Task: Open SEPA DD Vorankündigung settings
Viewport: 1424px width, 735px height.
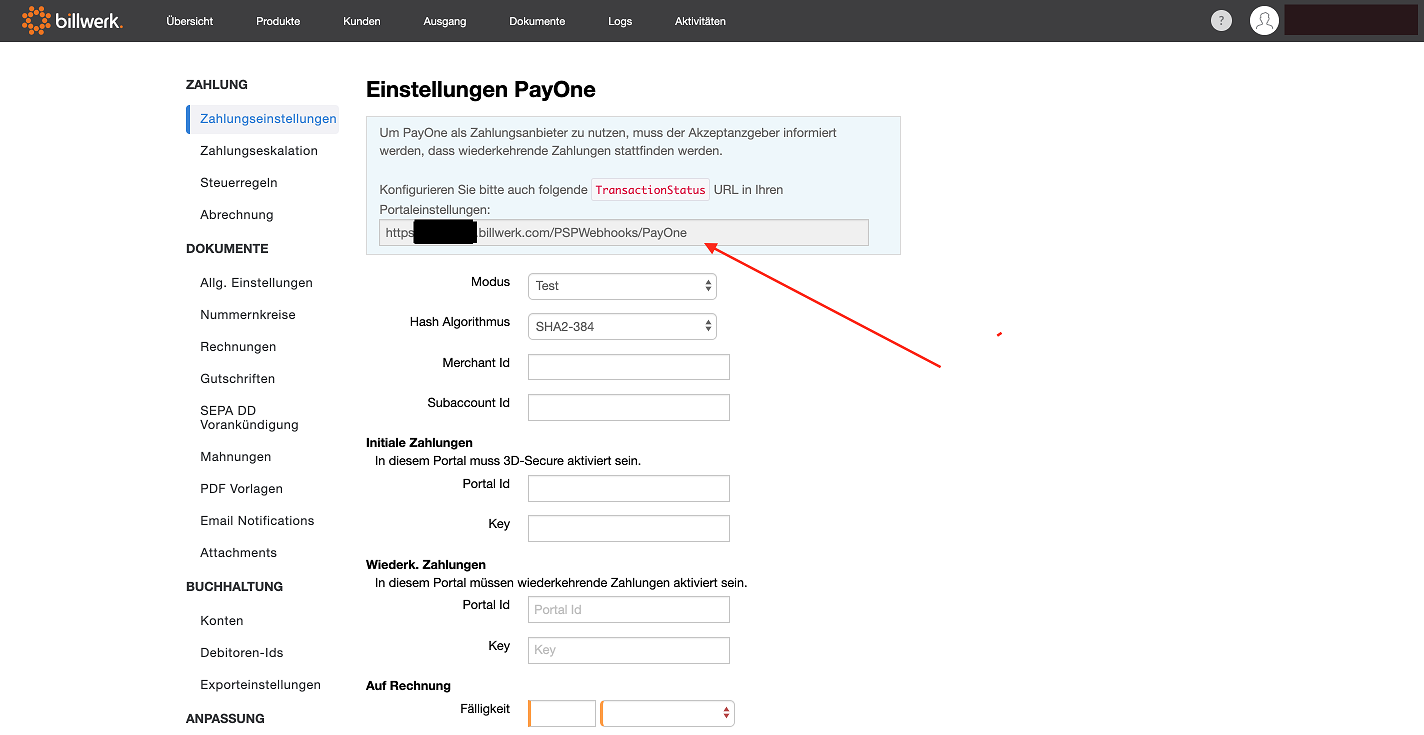Action: tap(249, 418)
